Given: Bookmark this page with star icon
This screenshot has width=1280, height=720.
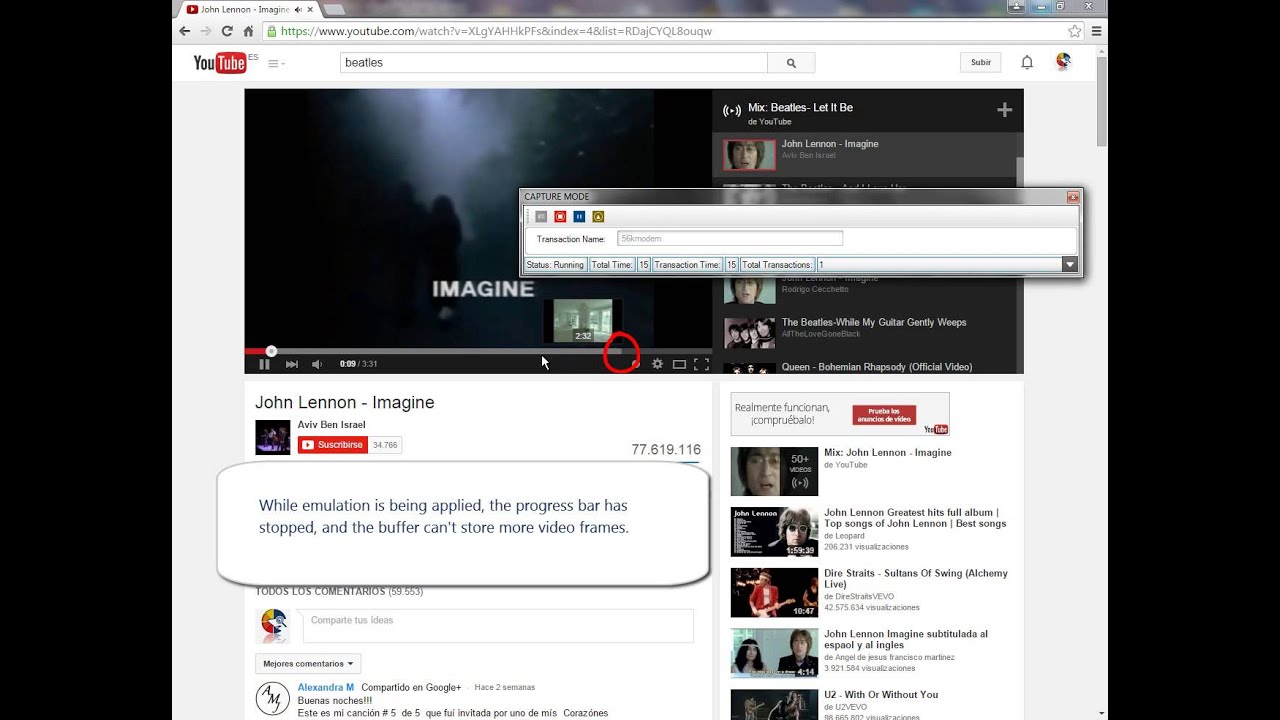Looking at the screenshot, I should click(x=1075, y=31).
